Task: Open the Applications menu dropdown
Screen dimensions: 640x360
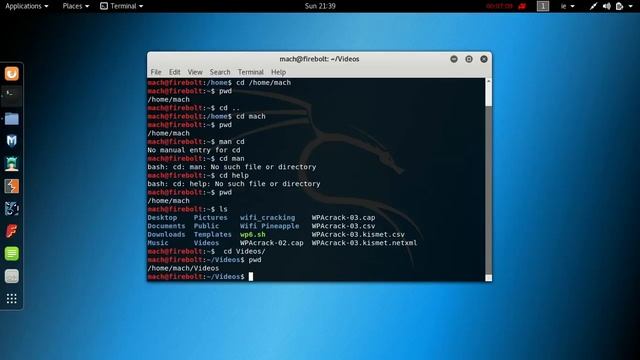Action: click(27, 6)
